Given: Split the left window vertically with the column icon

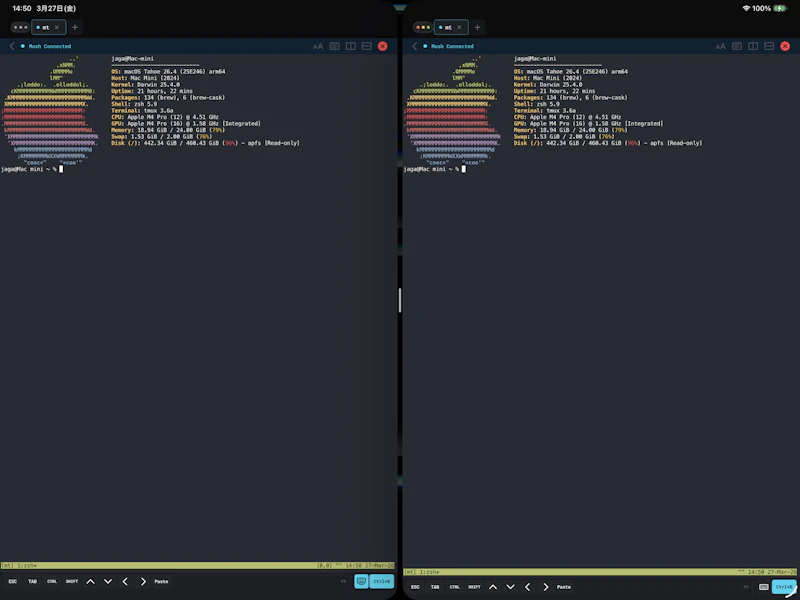Looking at the screenshot, I should pyautogui.click(x=351, y=46).
